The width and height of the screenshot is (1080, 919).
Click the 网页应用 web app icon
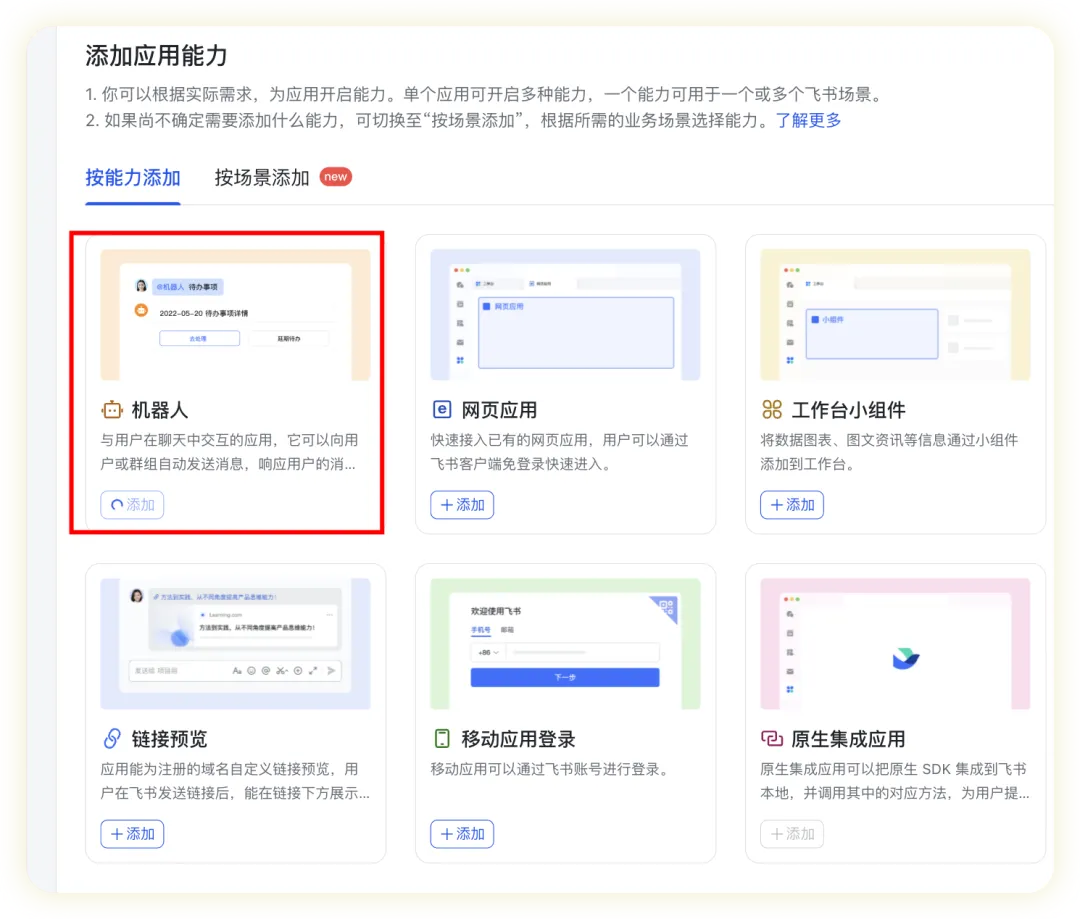(x=442, y=410)
